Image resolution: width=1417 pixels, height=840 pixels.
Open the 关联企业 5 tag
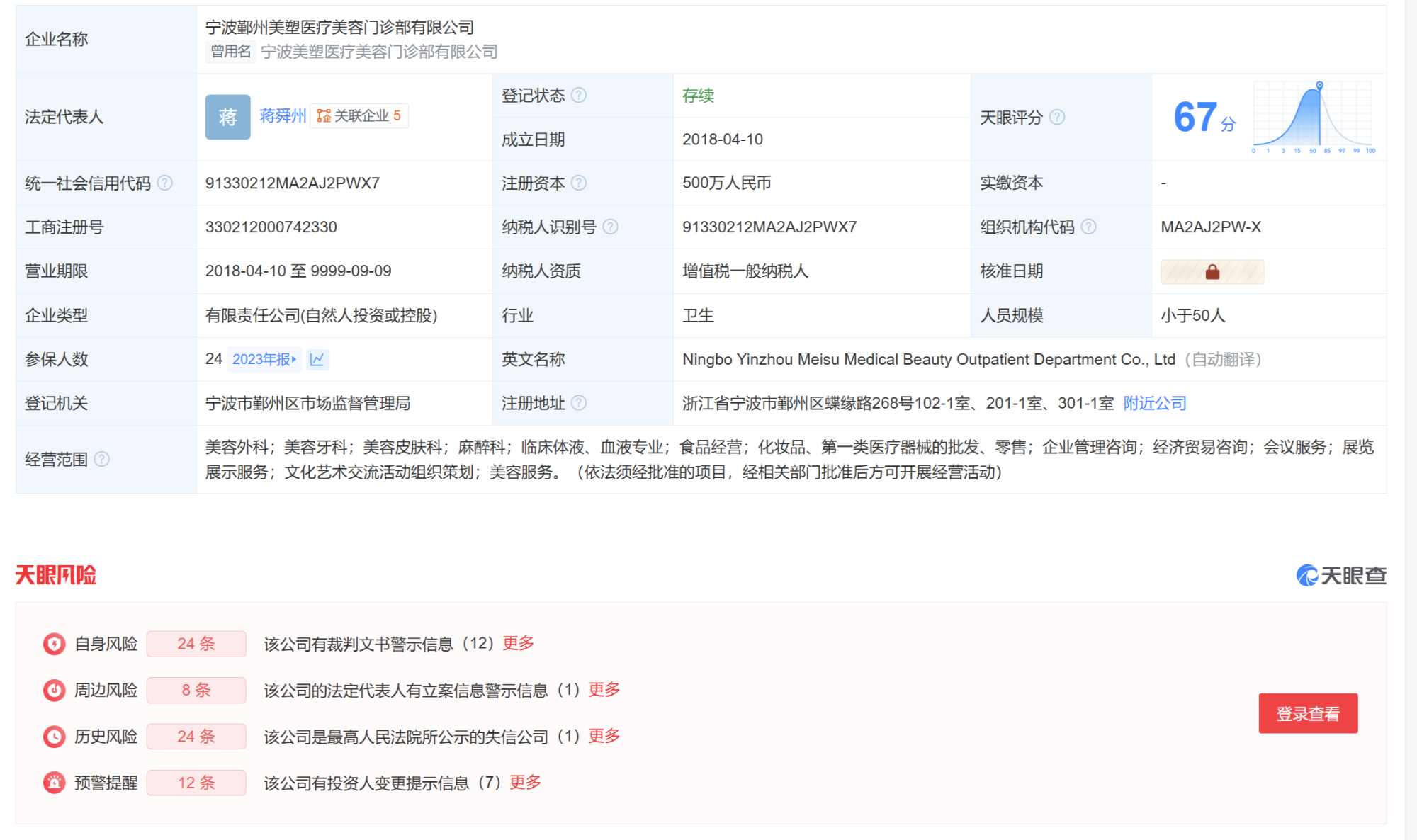(x=359, y=115)
